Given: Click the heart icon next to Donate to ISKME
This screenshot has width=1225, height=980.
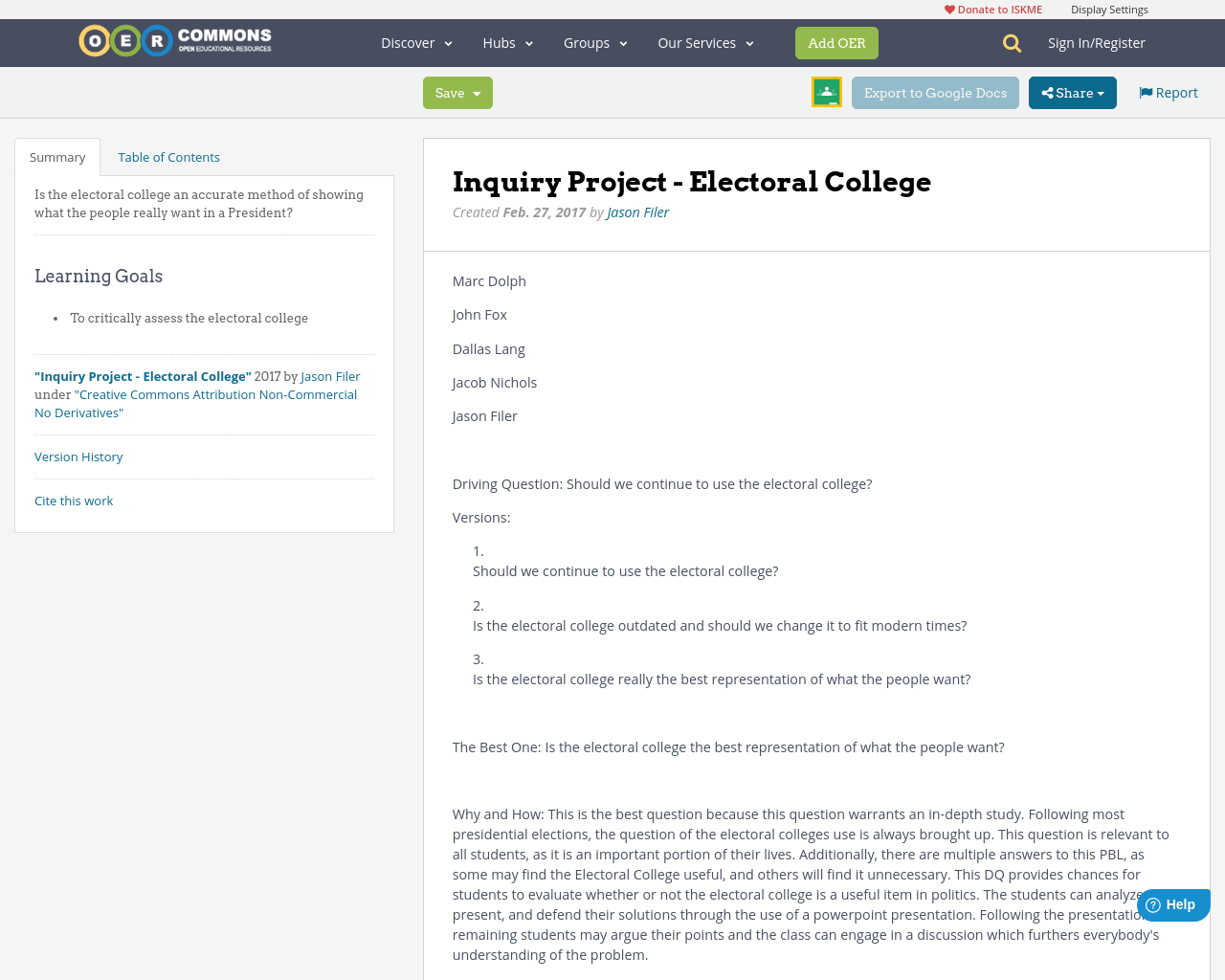Looking at the screenshot, I should pos(947,8).
